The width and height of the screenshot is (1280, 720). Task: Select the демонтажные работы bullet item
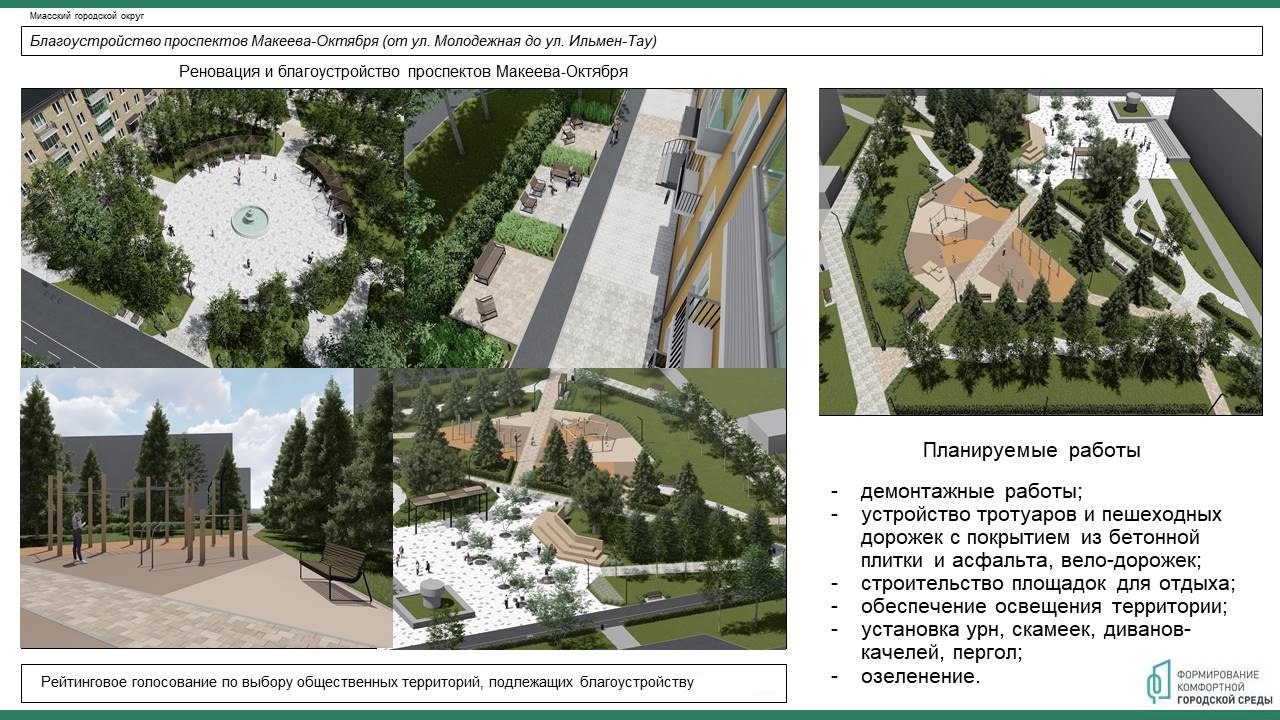pyautogui.click(x=971, y=492)
